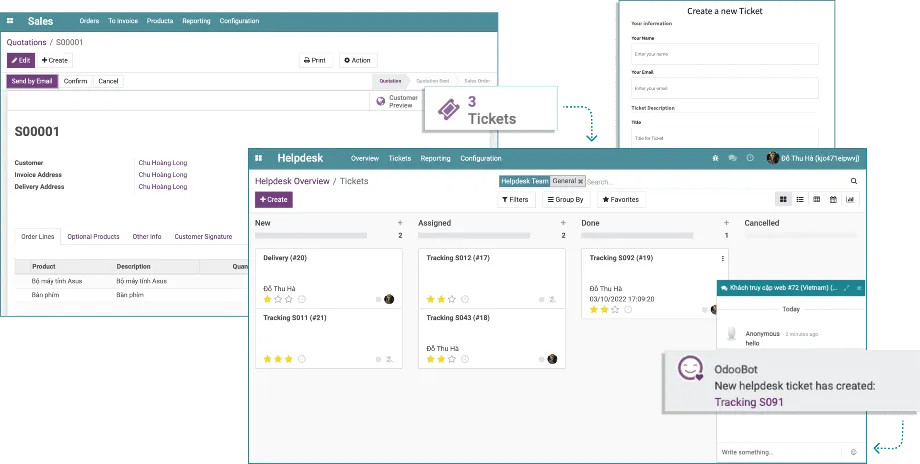Quick add ticket in Done column
920x464 pixels.
pyautogui.click(x=726, y=223)
